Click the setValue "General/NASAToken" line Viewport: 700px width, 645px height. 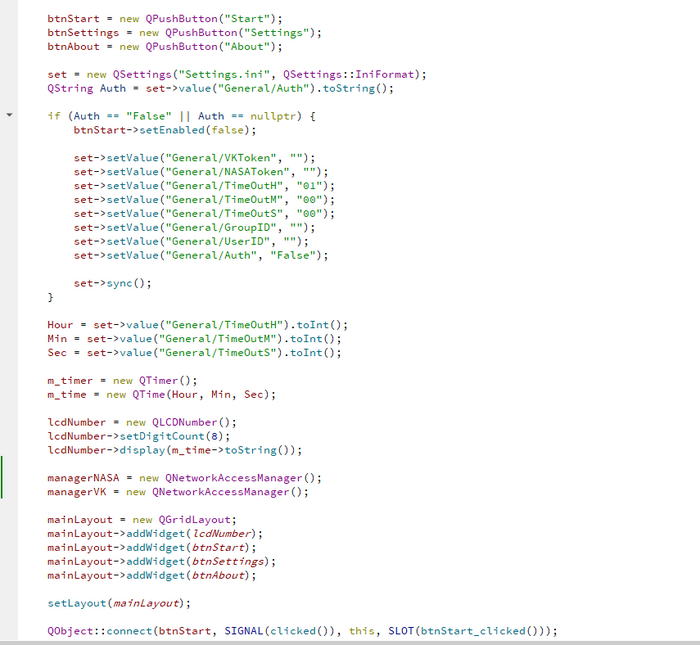tap(201, 172)
